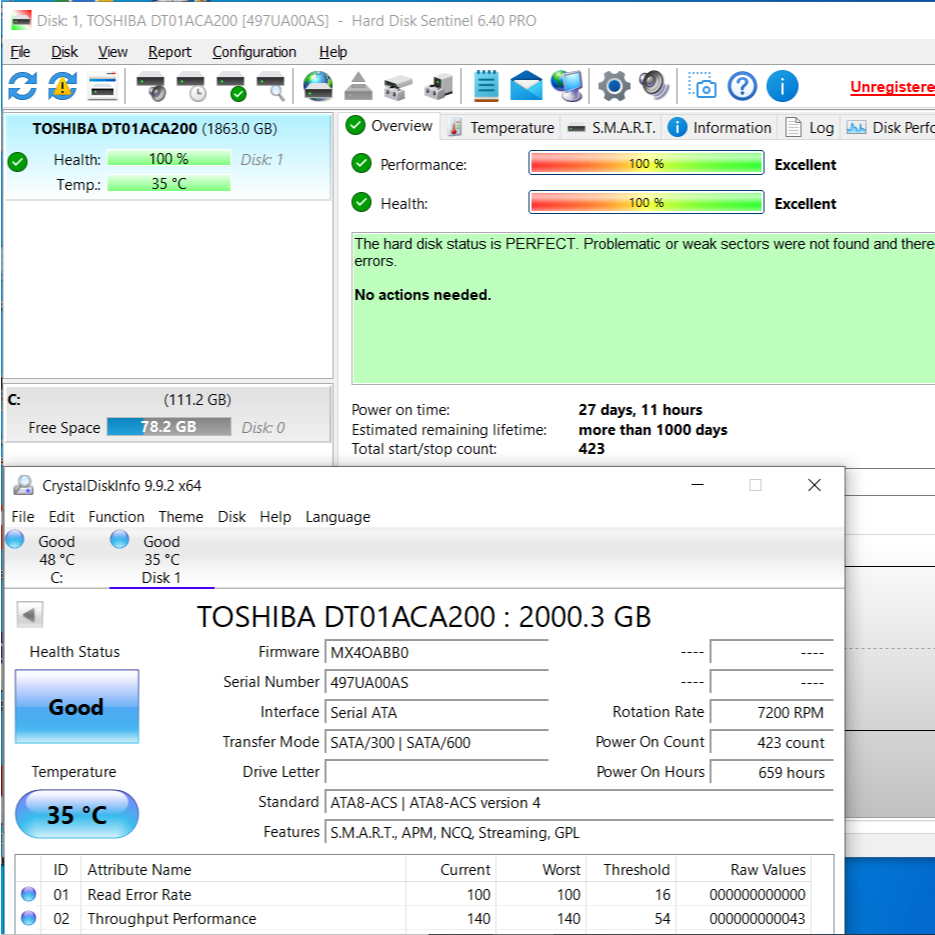The image size is (935, 935).
Task: Open the Configuration menu
Action: click(x=254, y=52)
